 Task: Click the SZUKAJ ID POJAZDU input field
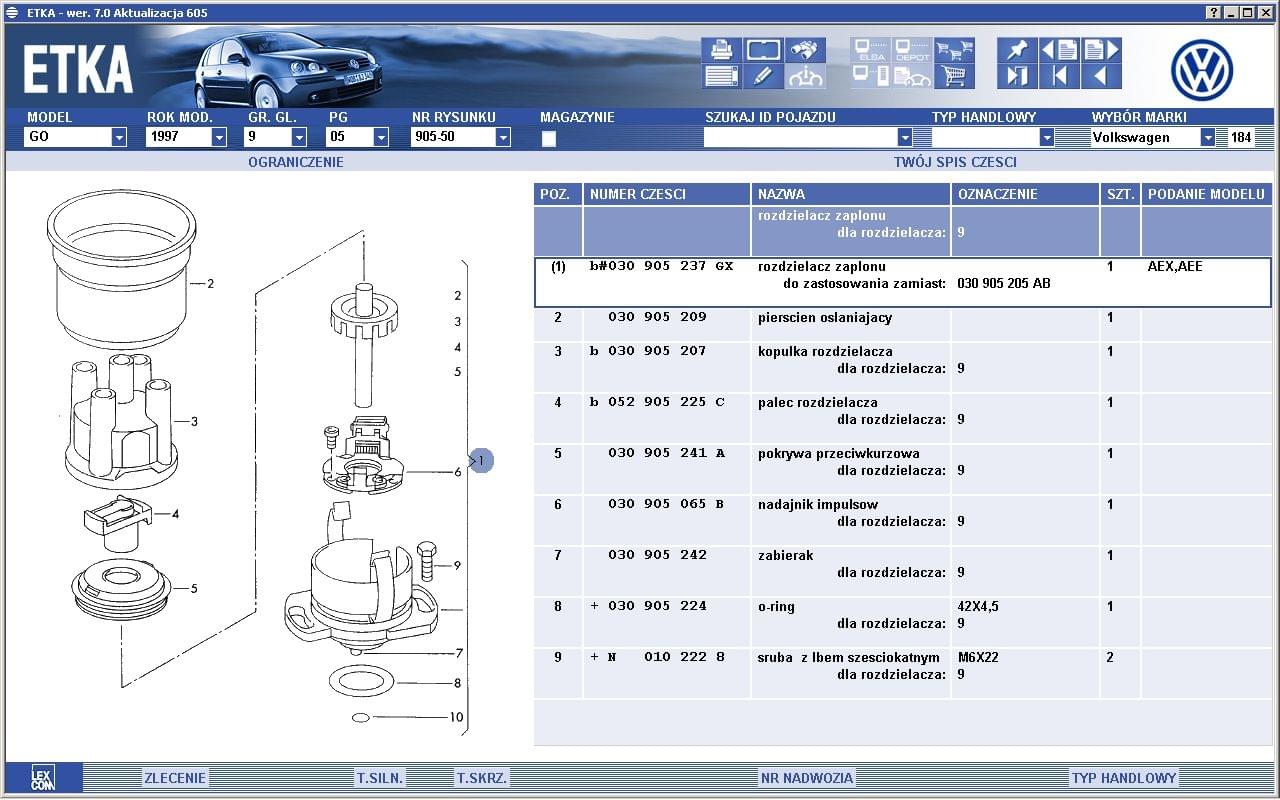(800, 138)
